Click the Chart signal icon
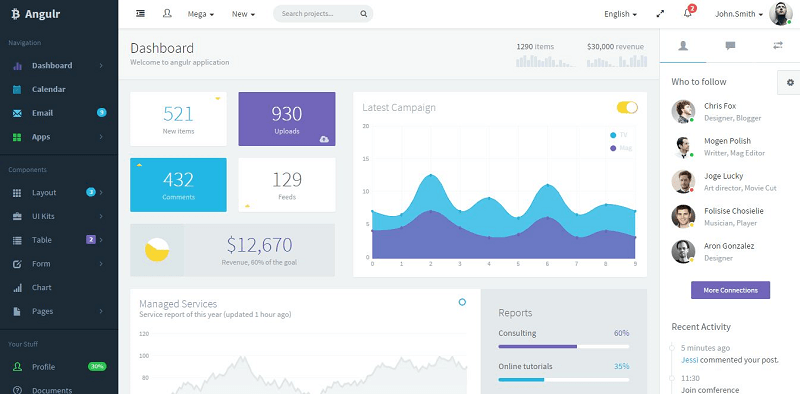800x394 pixels. coord(17,288)
